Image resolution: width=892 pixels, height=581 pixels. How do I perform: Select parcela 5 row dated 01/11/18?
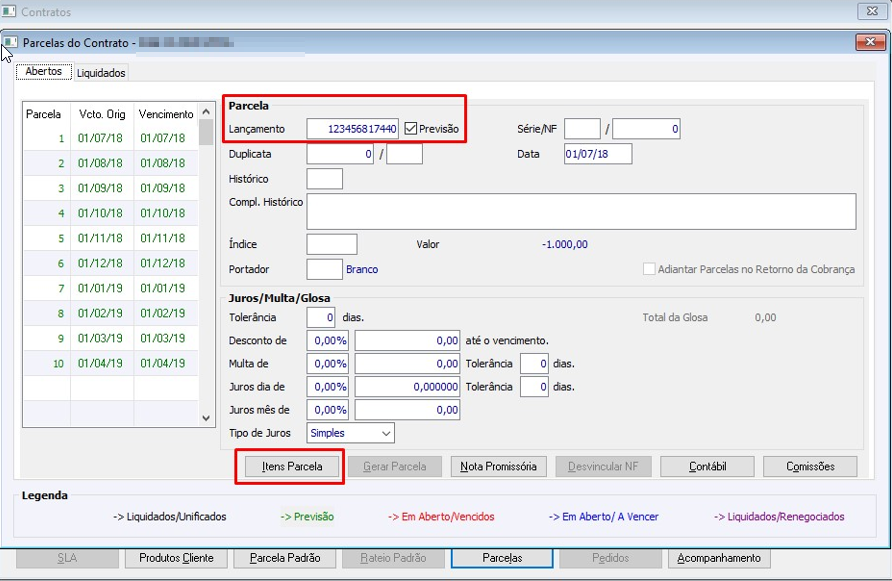110,238
